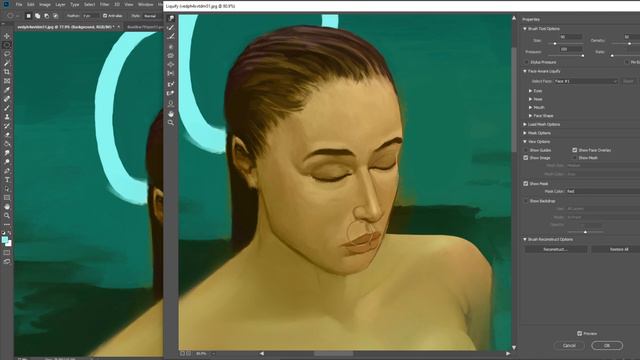Select the Eyedropper tool in Photoshop toolbar
This screenshot has width=640, height=360.
point(7,90)
